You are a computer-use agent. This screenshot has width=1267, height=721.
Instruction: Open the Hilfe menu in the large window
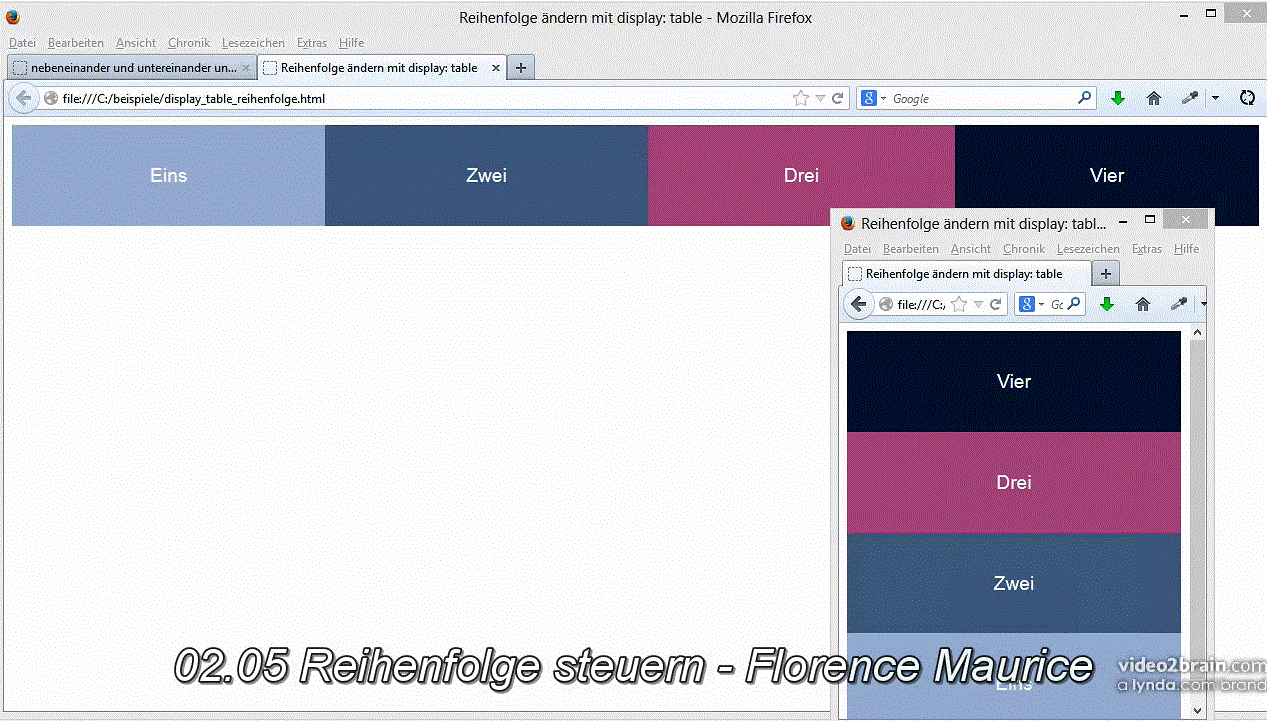(x=351, y=43)
